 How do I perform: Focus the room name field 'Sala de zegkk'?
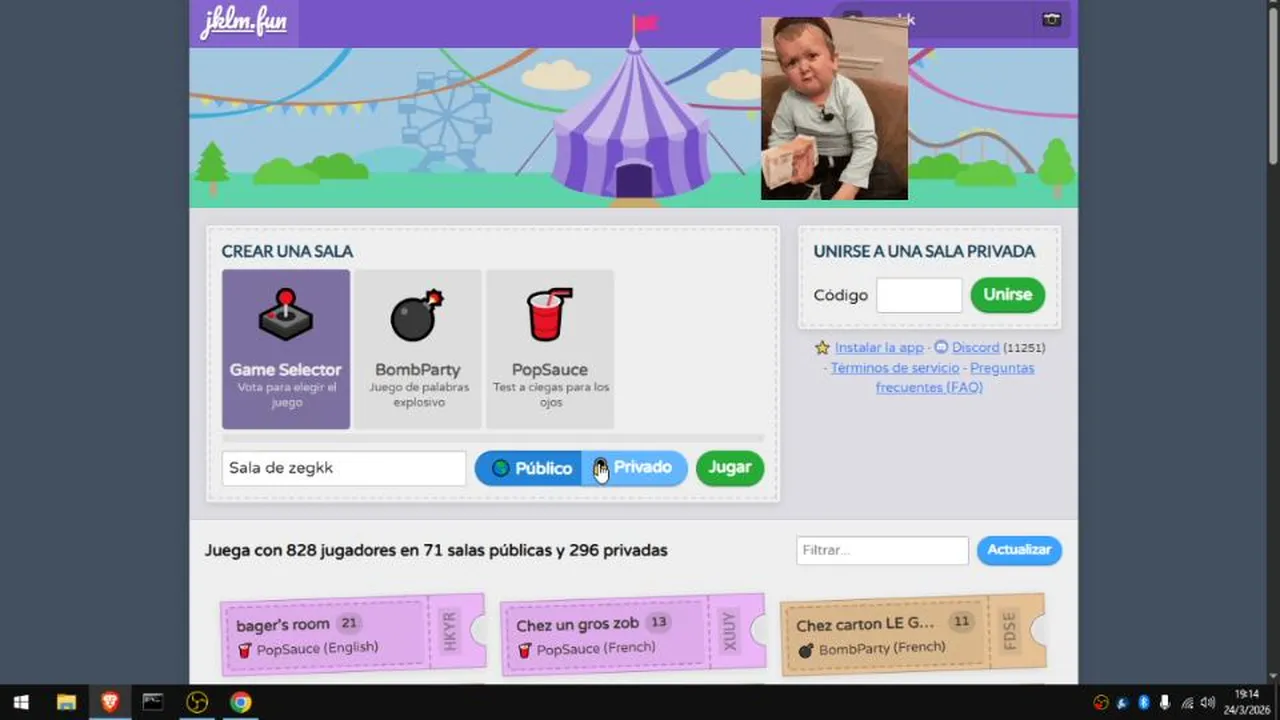[x=344, y=468]
